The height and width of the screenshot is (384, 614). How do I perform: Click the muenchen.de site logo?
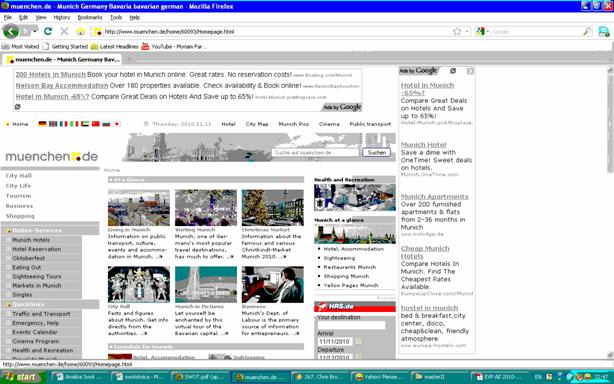[x=51, y=156]
